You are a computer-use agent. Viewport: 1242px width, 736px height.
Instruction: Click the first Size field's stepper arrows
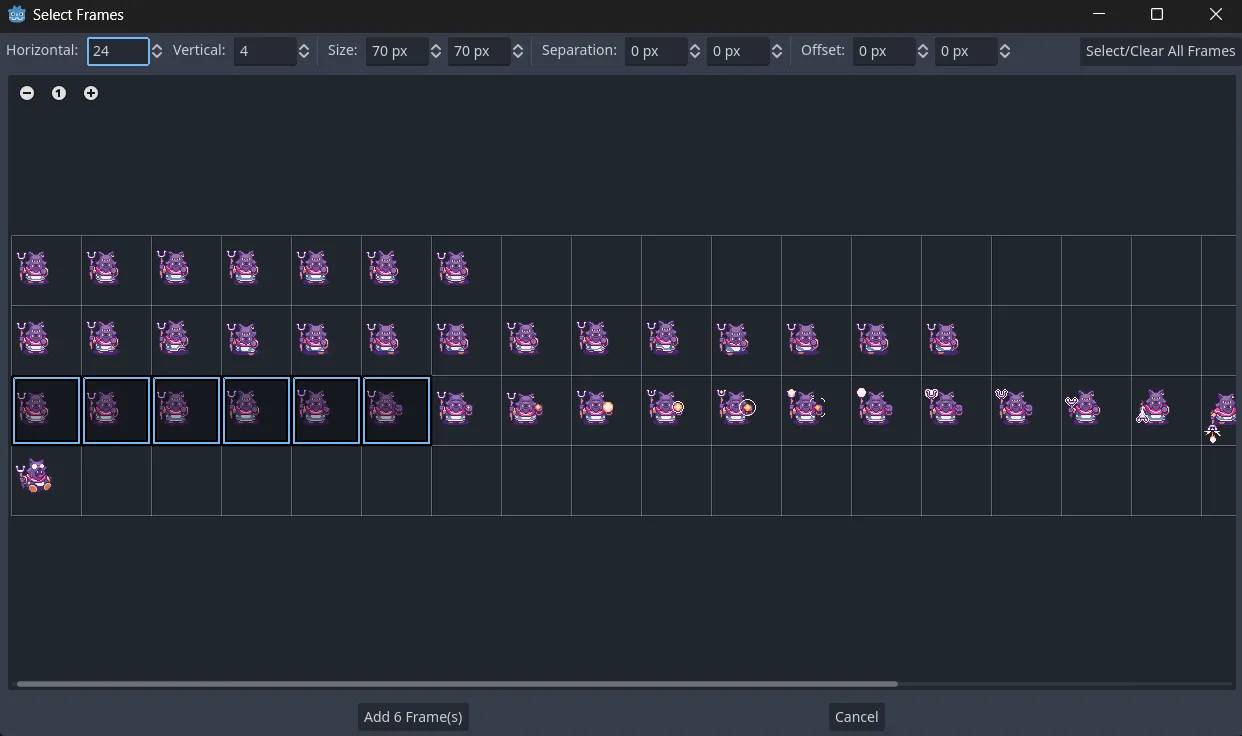pos(436,51)
